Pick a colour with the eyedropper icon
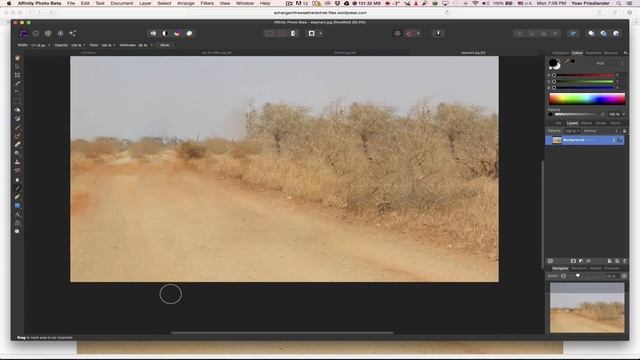The height and width of the screenshot is (360, 640). (x=567, y=61)
